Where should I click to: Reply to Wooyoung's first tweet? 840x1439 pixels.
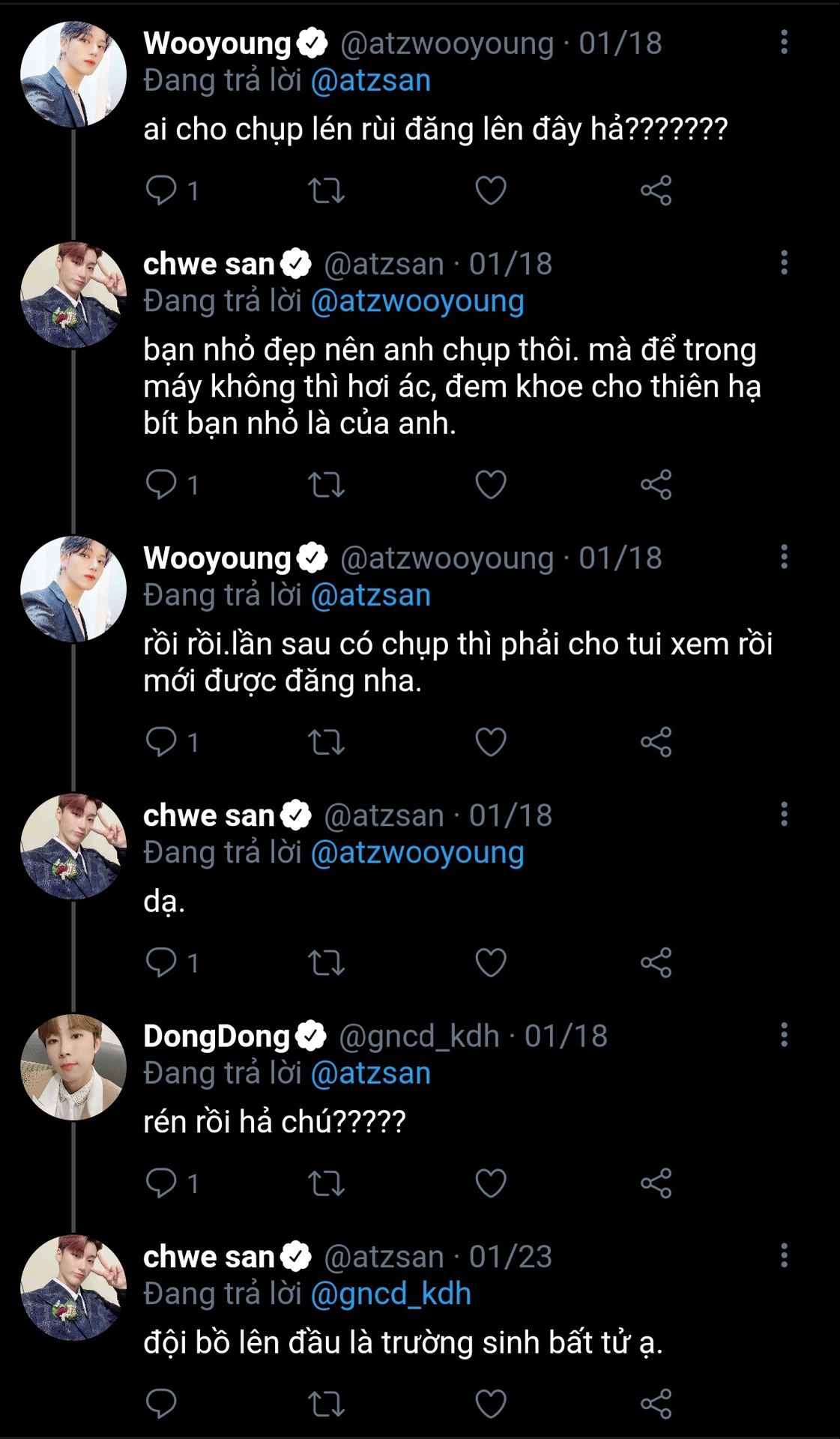[x=162, y=190]
